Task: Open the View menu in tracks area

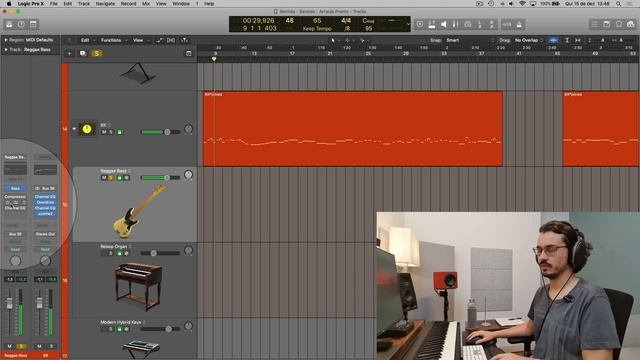Action: [x=140, y=40]
